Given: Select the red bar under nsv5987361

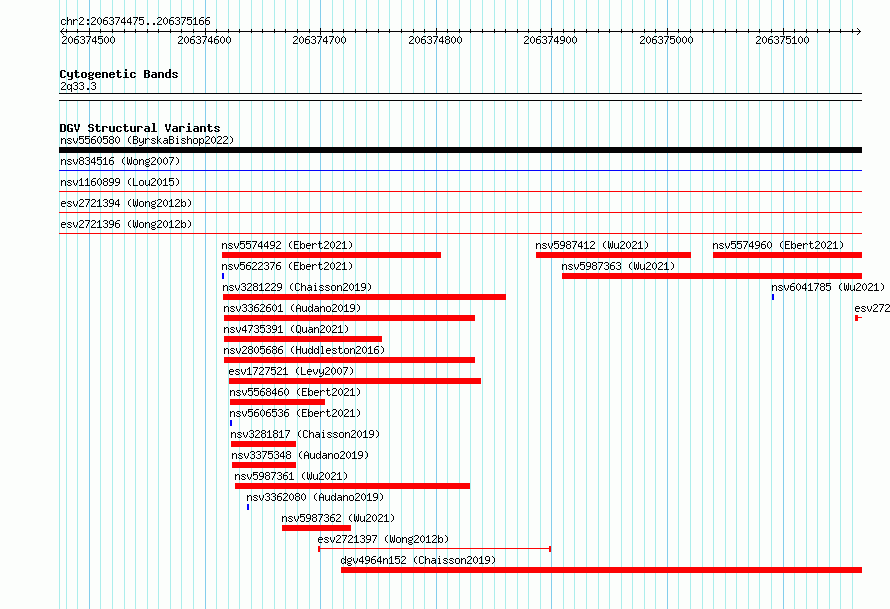Looking at the screenshot, I should coord(352,486).
